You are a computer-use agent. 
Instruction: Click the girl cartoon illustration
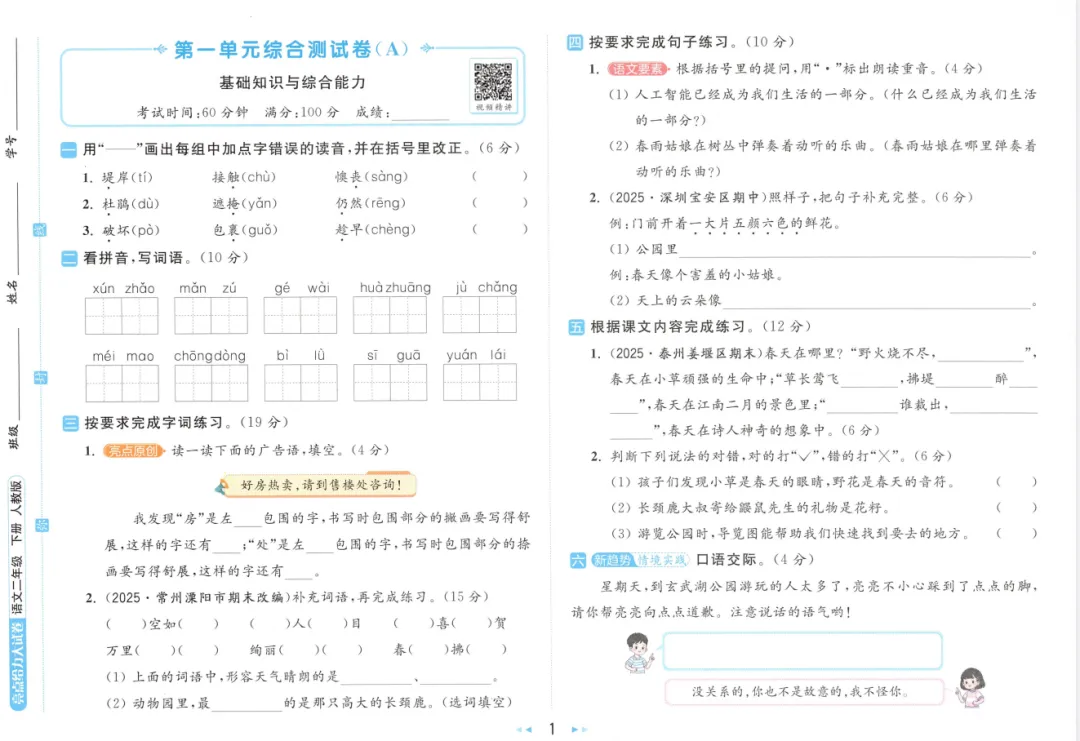click(x=970, y=687)
